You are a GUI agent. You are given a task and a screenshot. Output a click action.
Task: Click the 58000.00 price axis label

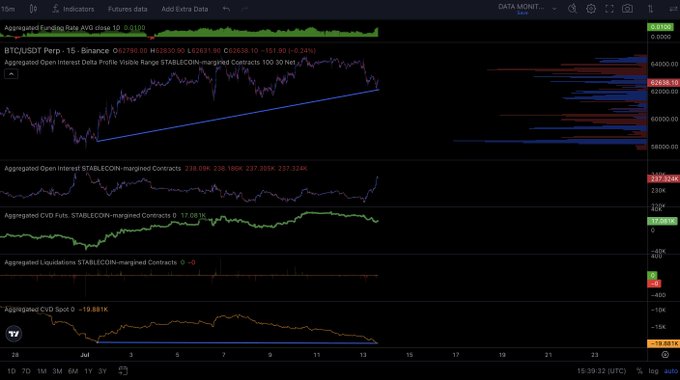(x=664, y=147)
